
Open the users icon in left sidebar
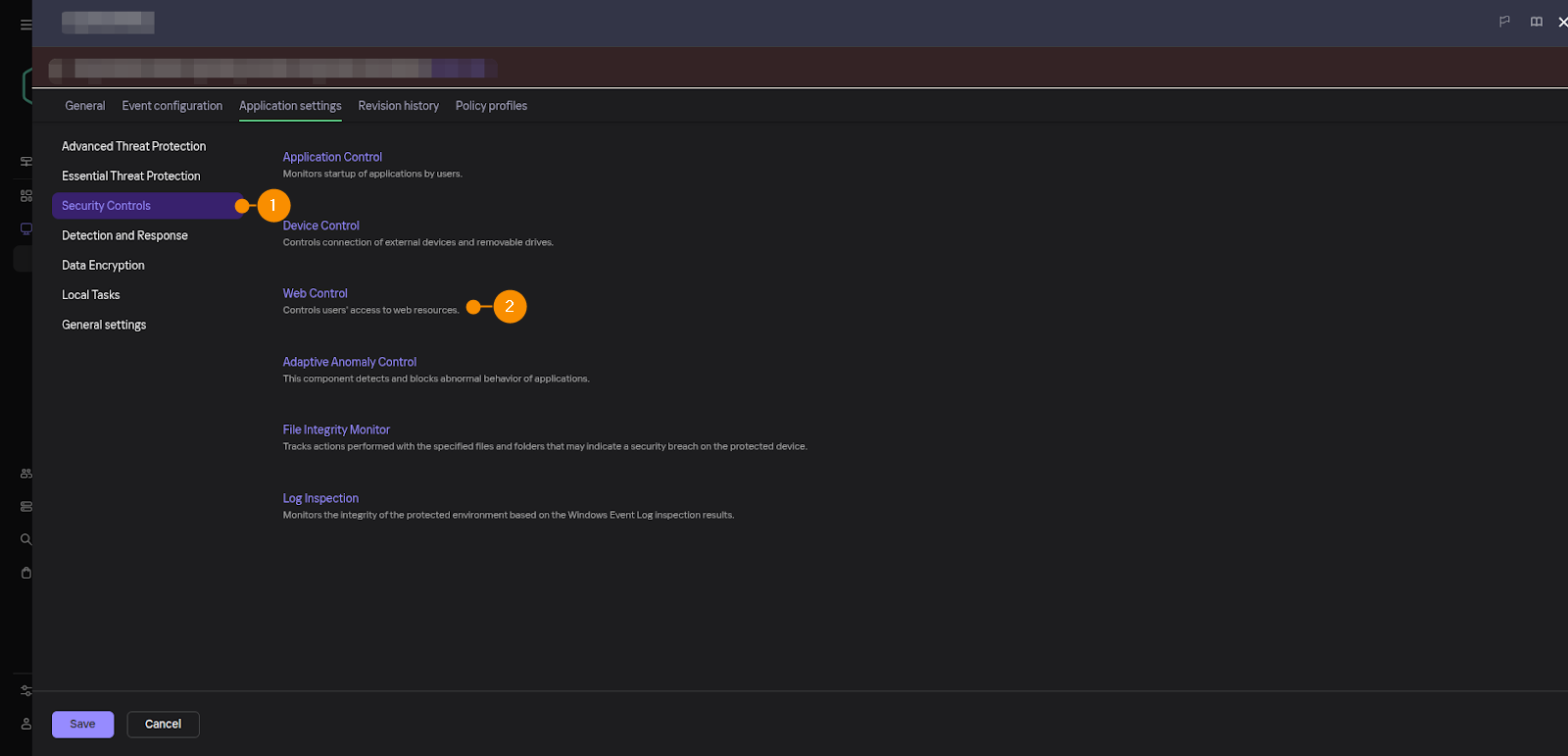pyautogui.click(x=26, y=474)
